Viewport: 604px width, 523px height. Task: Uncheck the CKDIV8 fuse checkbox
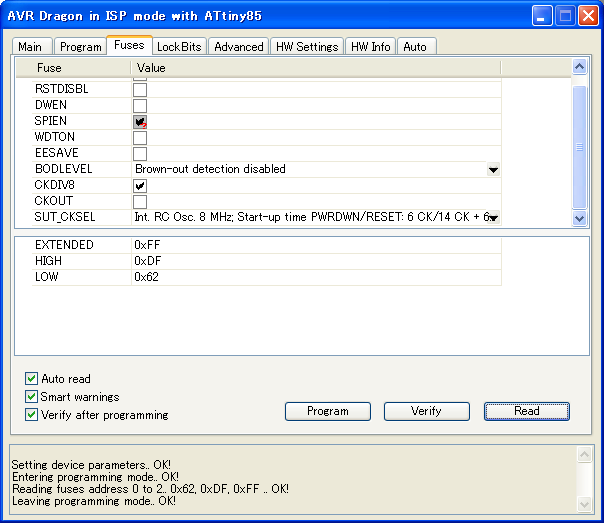(x=140, y=186)
